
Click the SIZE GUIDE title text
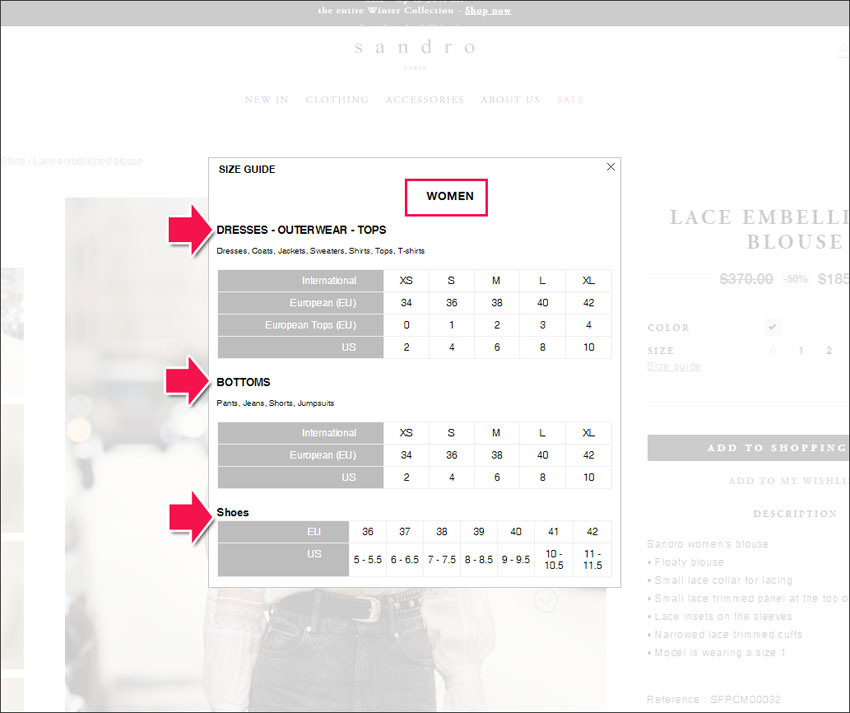(247, 169)
